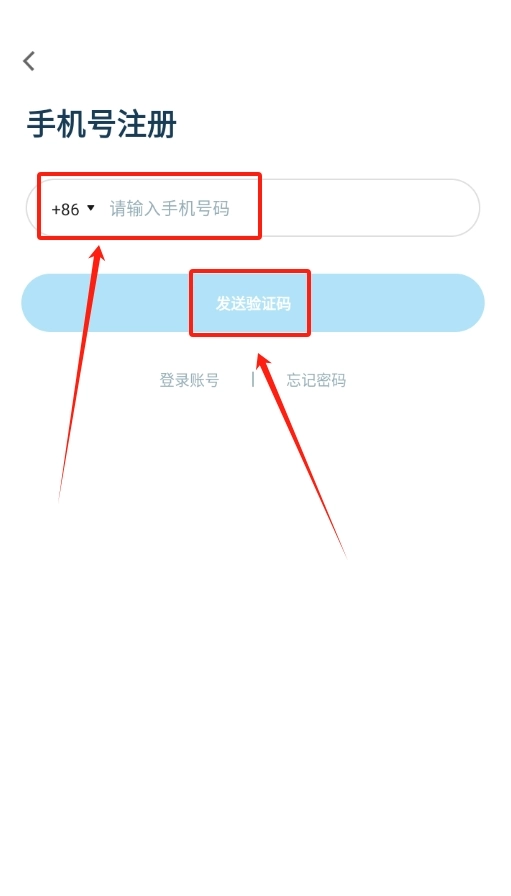This screenshot has width=511, height=896.
Task: Expand the small triangle beside +86
Action: 90,208
